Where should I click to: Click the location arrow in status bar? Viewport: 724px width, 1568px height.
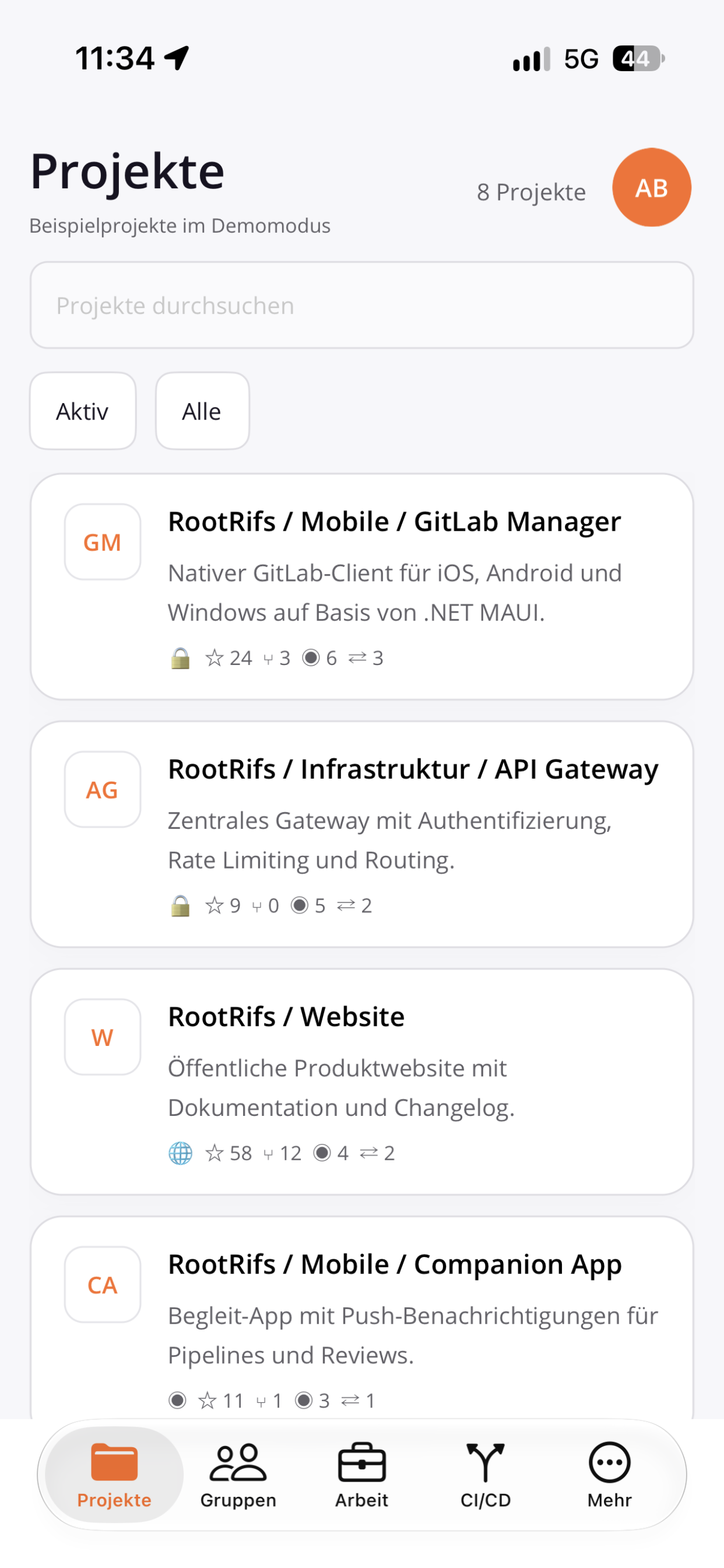pos(177,58)
